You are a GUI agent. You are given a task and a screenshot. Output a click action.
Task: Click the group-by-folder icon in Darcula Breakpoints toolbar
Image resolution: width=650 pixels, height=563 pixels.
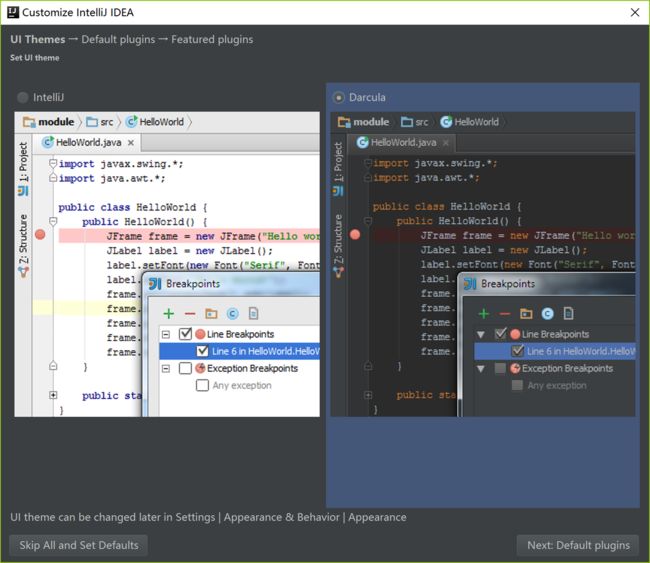(x=526, y=313)
